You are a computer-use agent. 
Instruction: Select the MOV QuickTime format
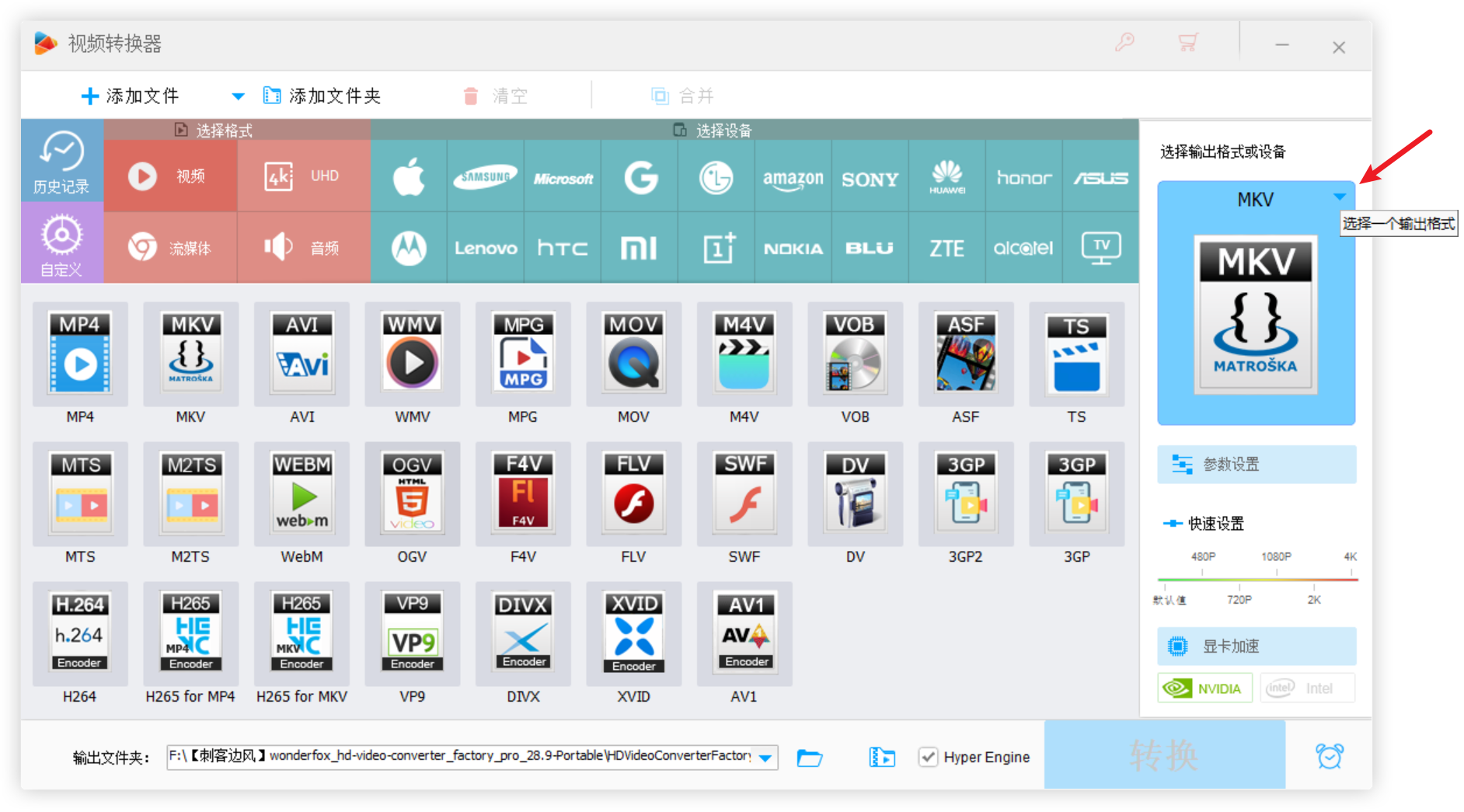coord(634,354)
